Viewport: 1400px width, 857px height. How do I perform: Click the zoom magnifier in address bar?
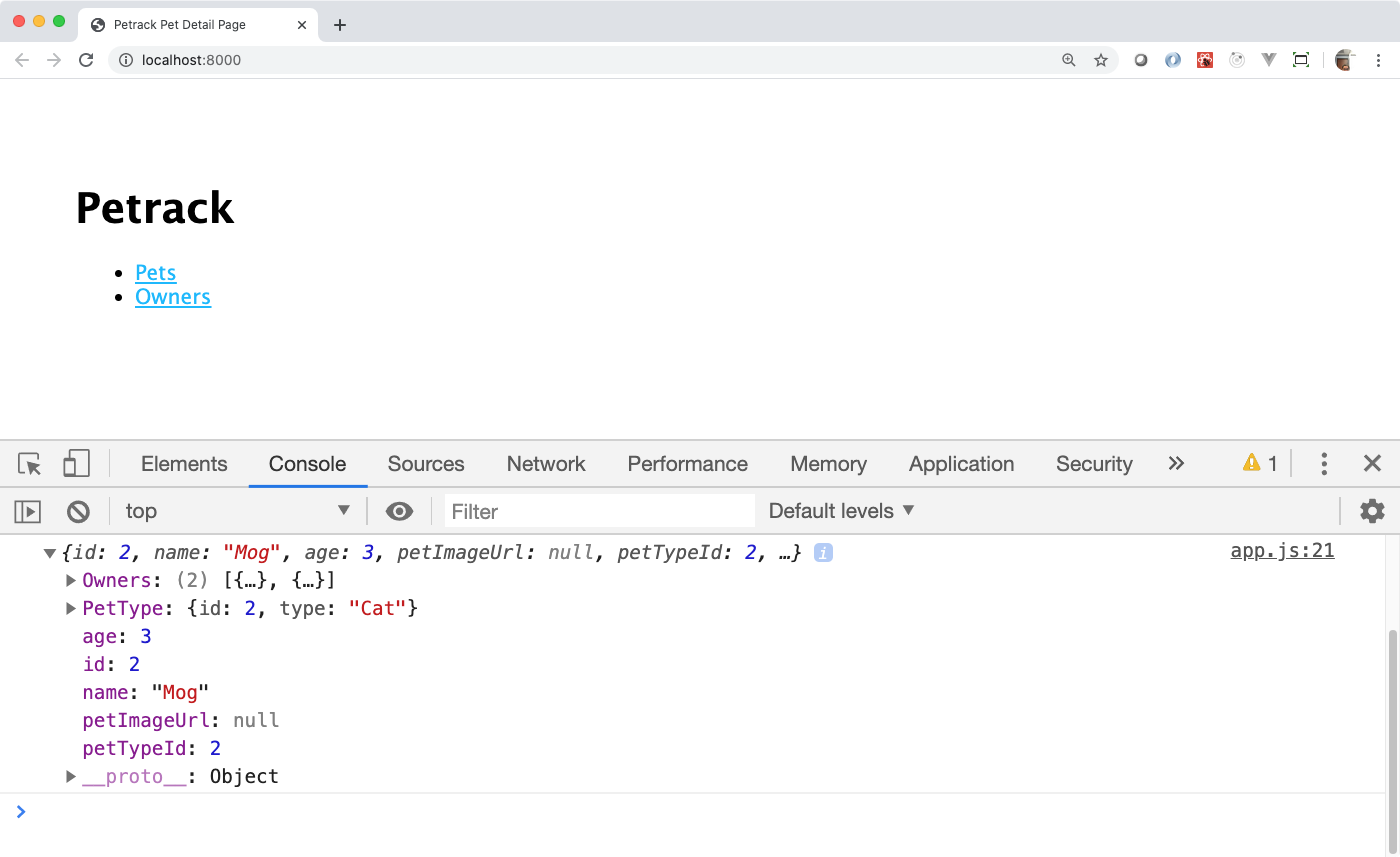(1069, 60)
